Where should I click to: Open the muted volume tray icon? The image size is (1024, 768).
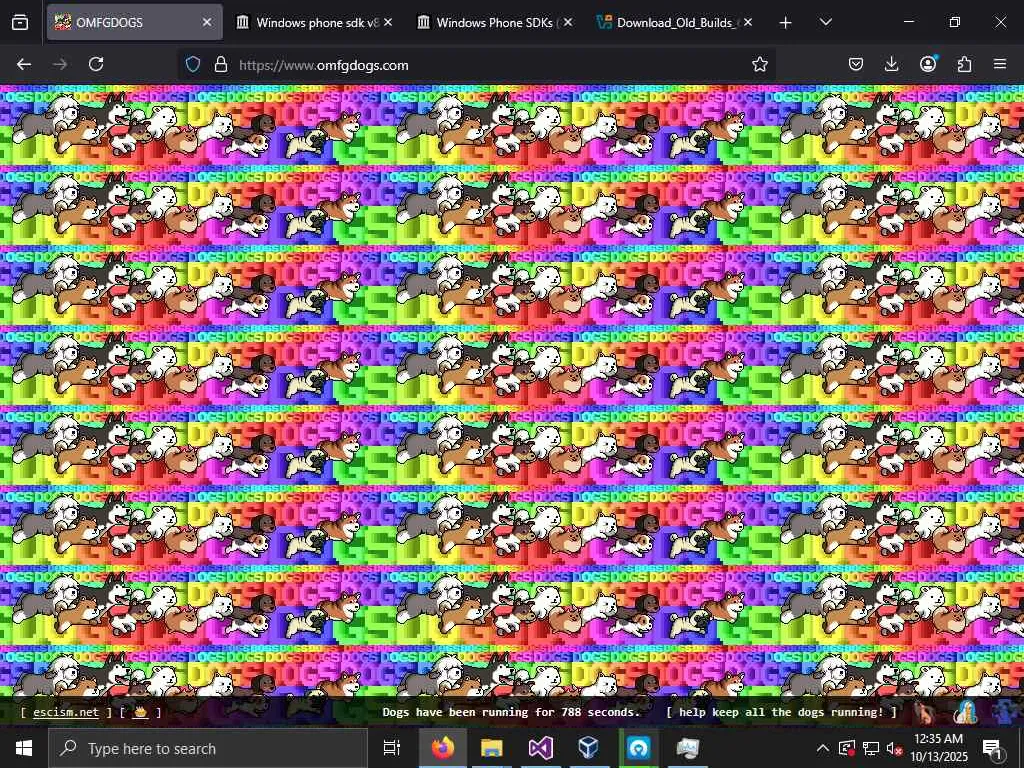(894, 748)
